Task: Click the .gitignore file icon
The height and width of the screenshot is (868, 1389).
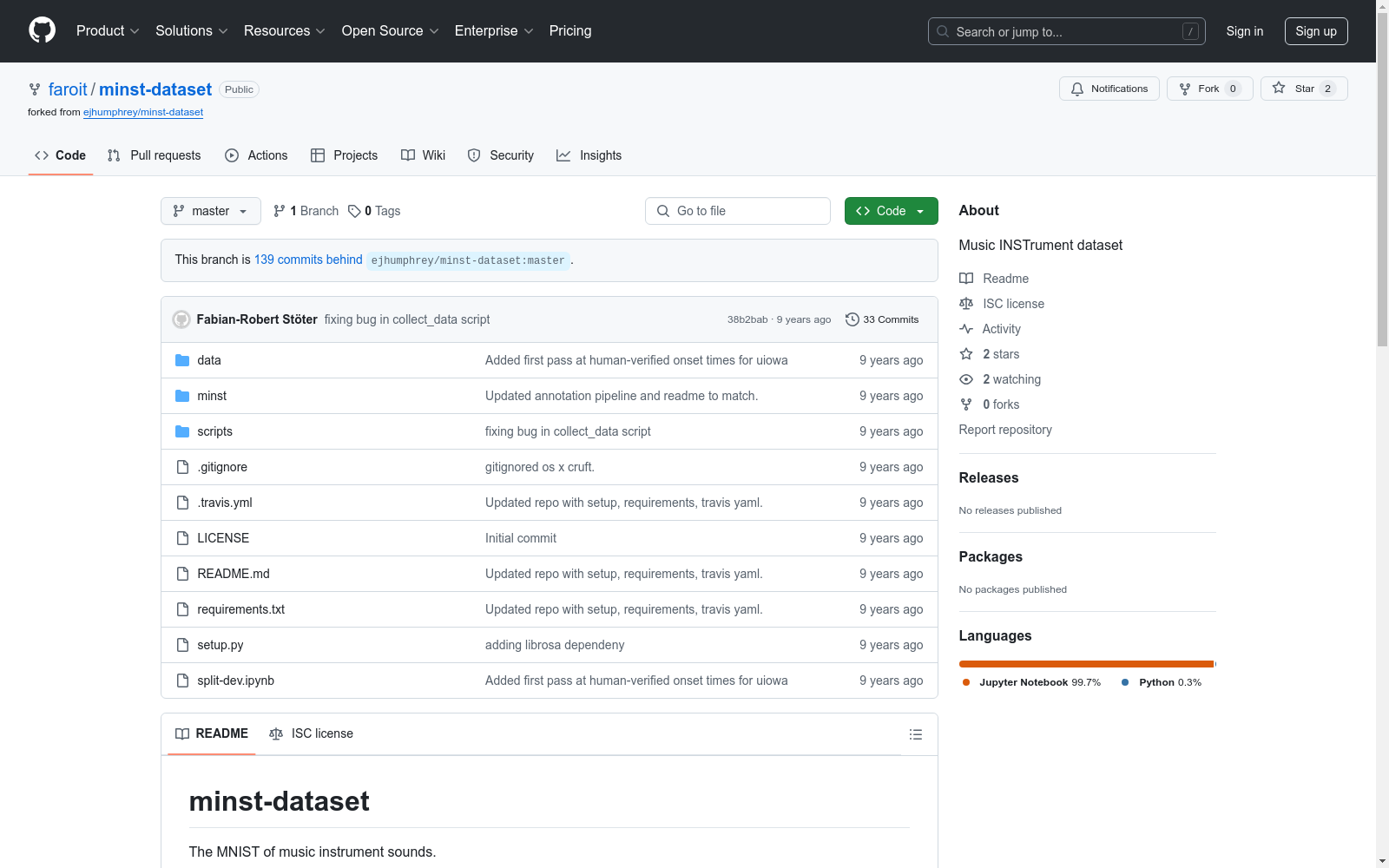Action: coord(182,467)
